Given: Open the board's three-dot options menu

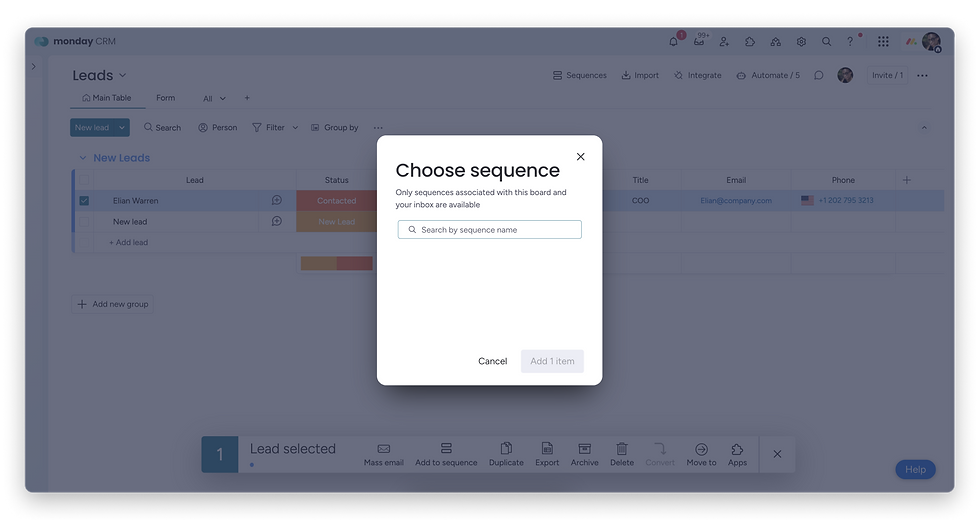Looking at the screenshot, I should tap(922, 76).
